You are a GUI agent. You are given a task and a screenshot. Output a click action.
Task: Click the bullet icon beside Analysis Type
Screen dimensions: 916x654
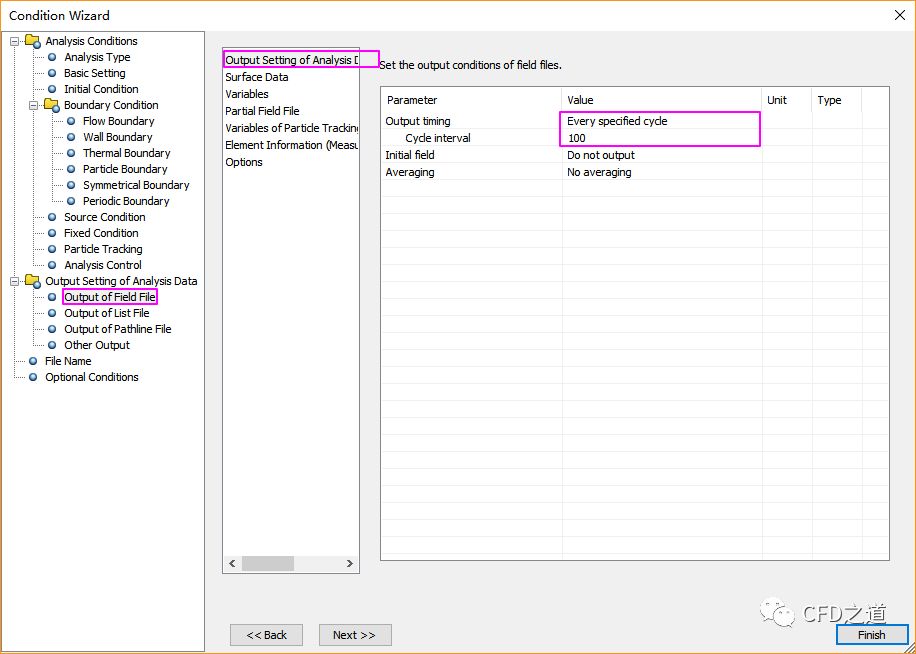tap(52, 57)
